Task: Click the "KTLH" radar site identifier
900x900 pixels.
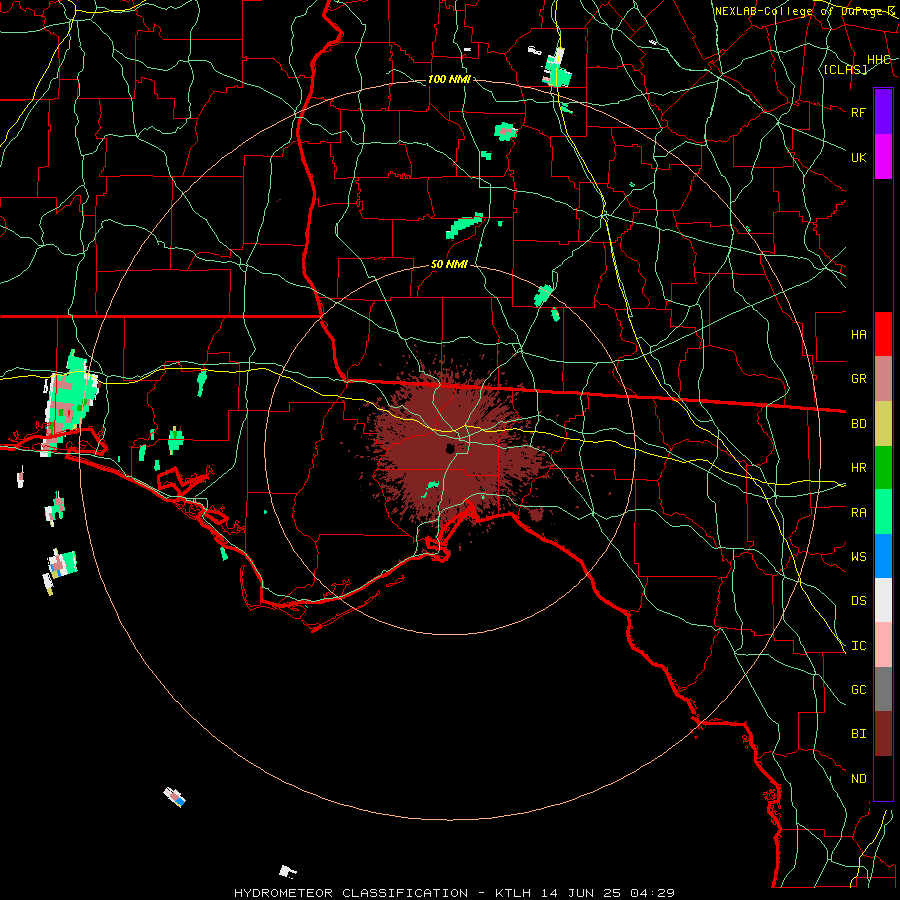Action: pyautogui.click(x=514, y=893)
